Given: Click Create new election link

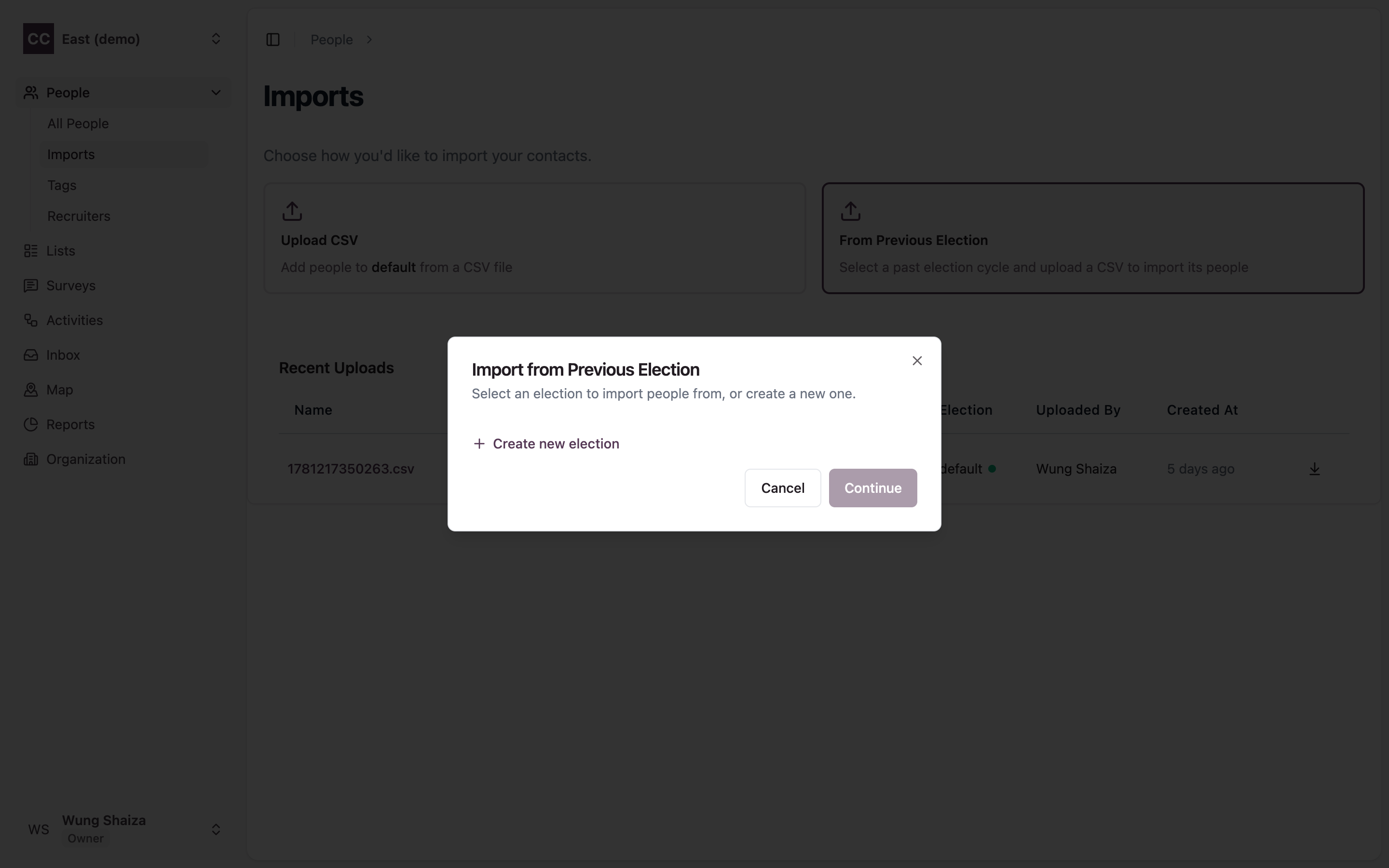Looking at the screenshot, I should (x=546, y=443).
